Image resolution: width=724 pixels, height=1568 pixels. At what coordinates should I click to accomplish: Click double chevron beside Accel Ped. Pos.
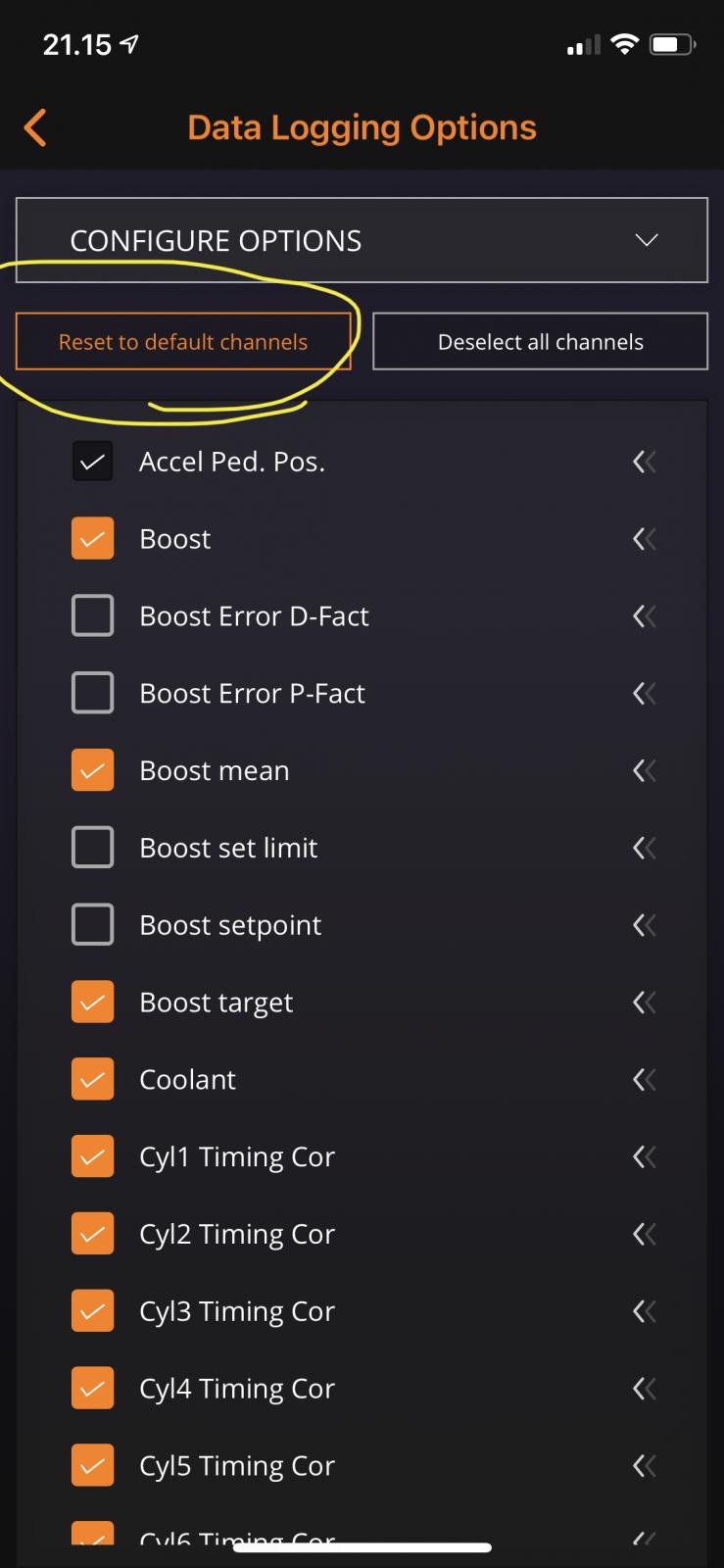[x=644, y=462]
